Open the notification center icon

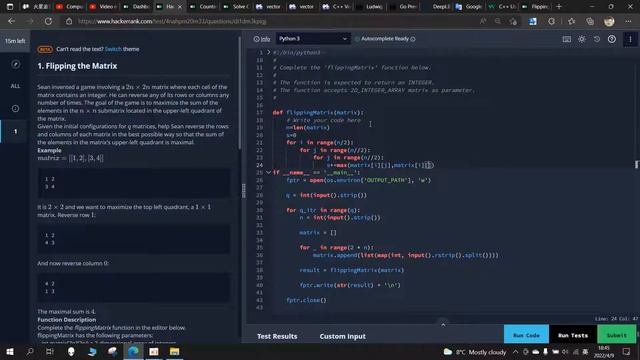point(627,351)
